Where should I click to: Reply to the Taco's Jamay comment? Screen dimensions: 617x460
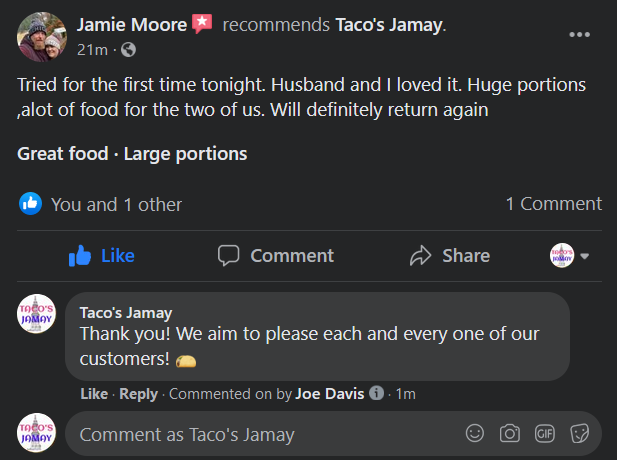pyautogui.click(x=138, y=394)
